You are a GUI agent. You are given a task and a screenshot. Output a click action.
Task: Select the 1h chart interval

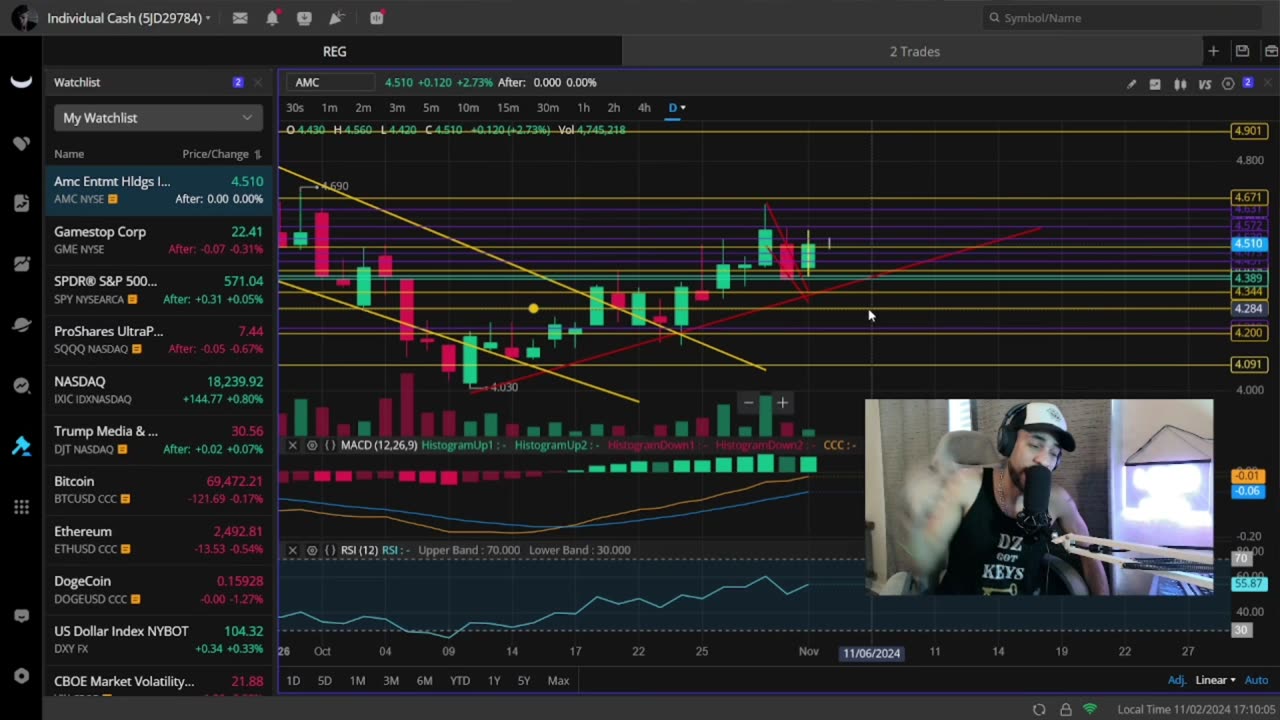click(583, 108)
